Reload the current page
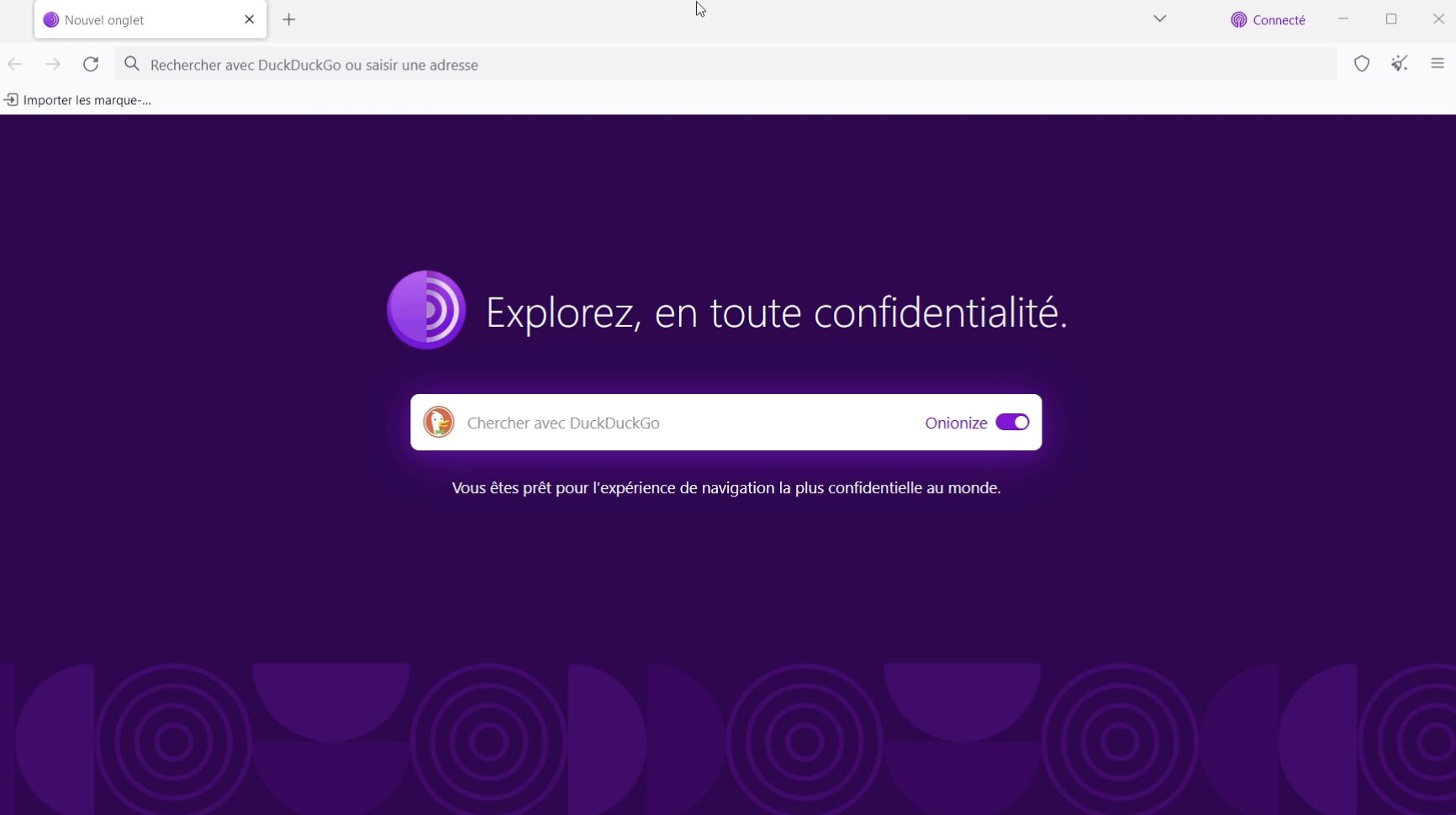This screenshot has width=1456, height=815. click(x=91, y=65)
